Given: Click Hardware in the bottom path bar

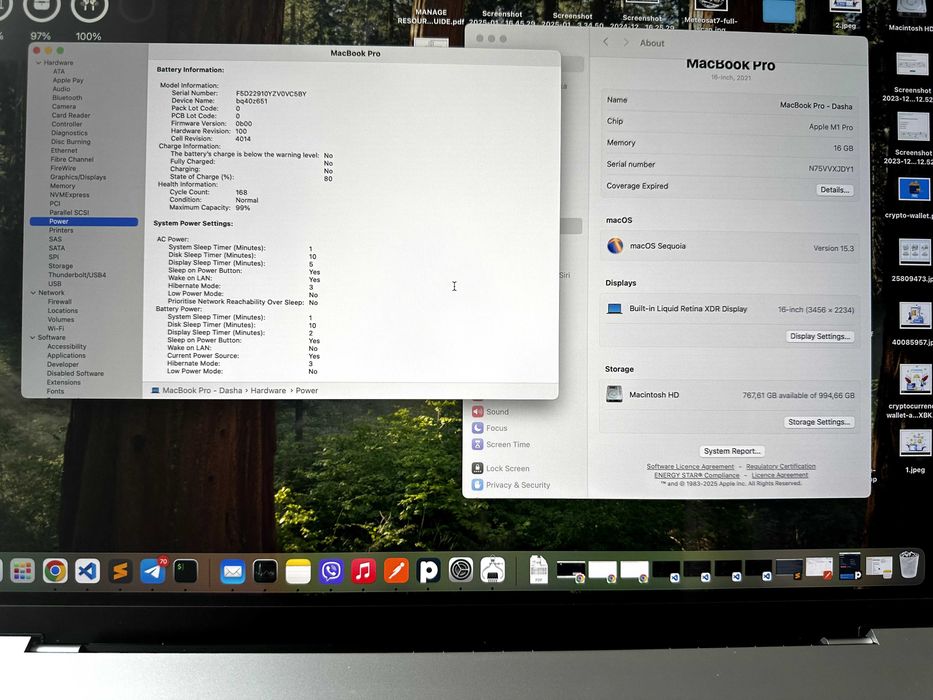Looking at the screenshot, I should [268, 390].
